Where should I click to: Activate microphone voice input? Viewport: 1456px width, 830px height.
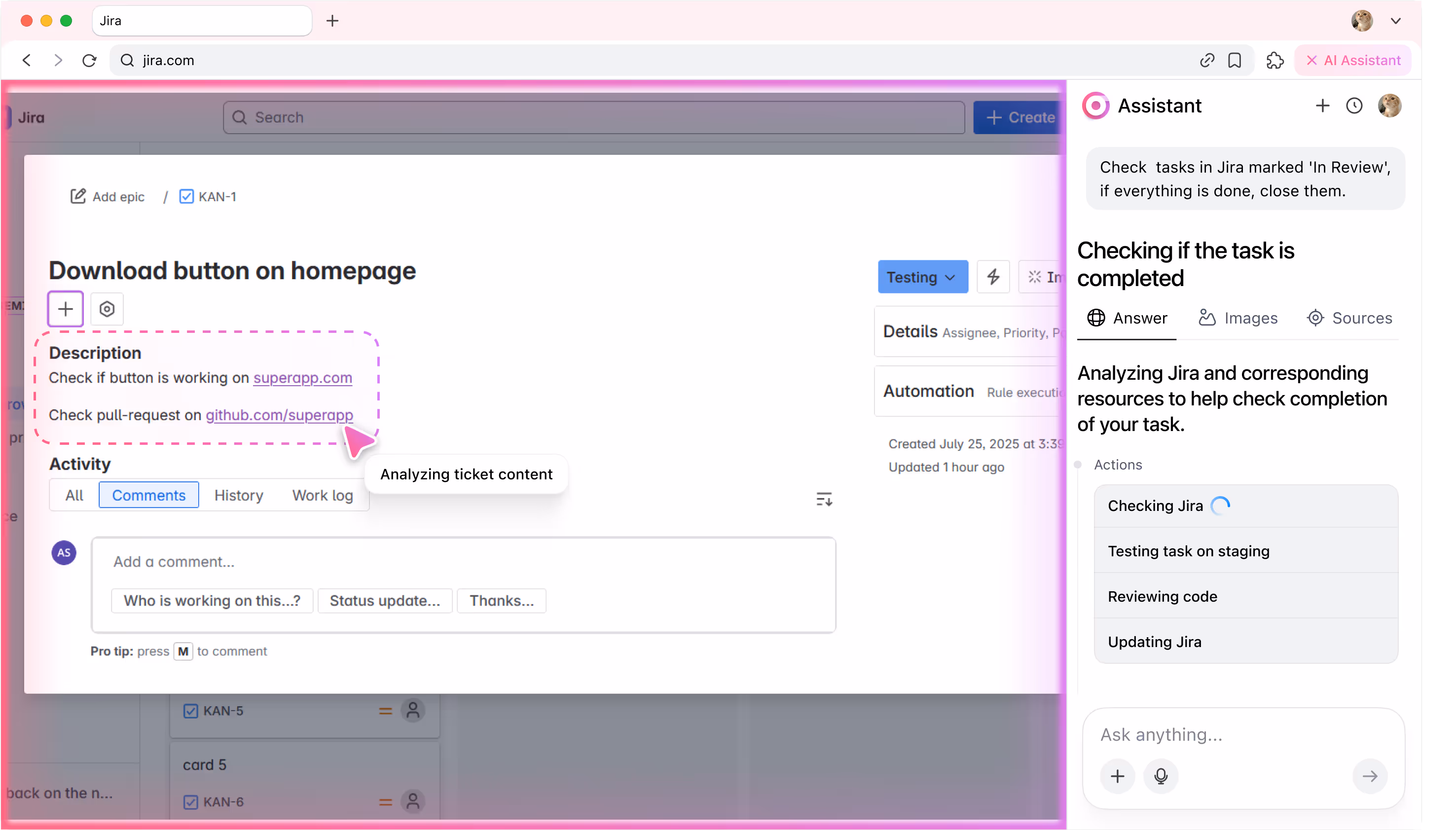click(x=1161, y=776)
